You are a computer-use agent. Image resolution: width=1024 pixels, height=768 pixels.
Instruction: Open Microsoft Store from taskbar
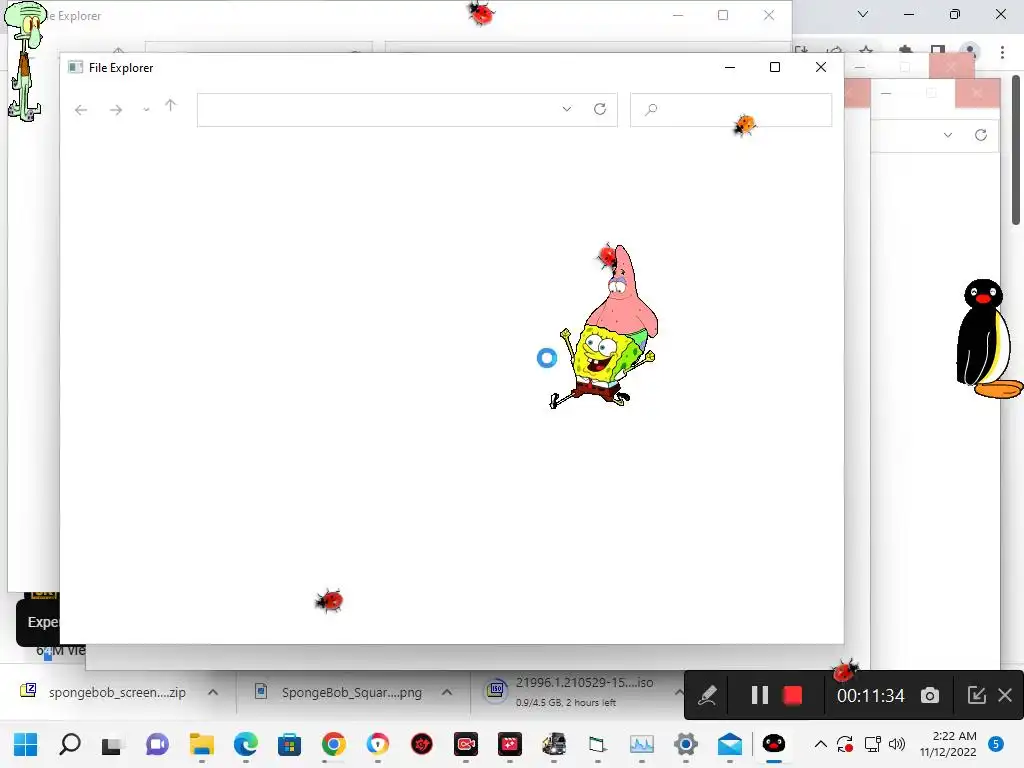pos(289,744)
